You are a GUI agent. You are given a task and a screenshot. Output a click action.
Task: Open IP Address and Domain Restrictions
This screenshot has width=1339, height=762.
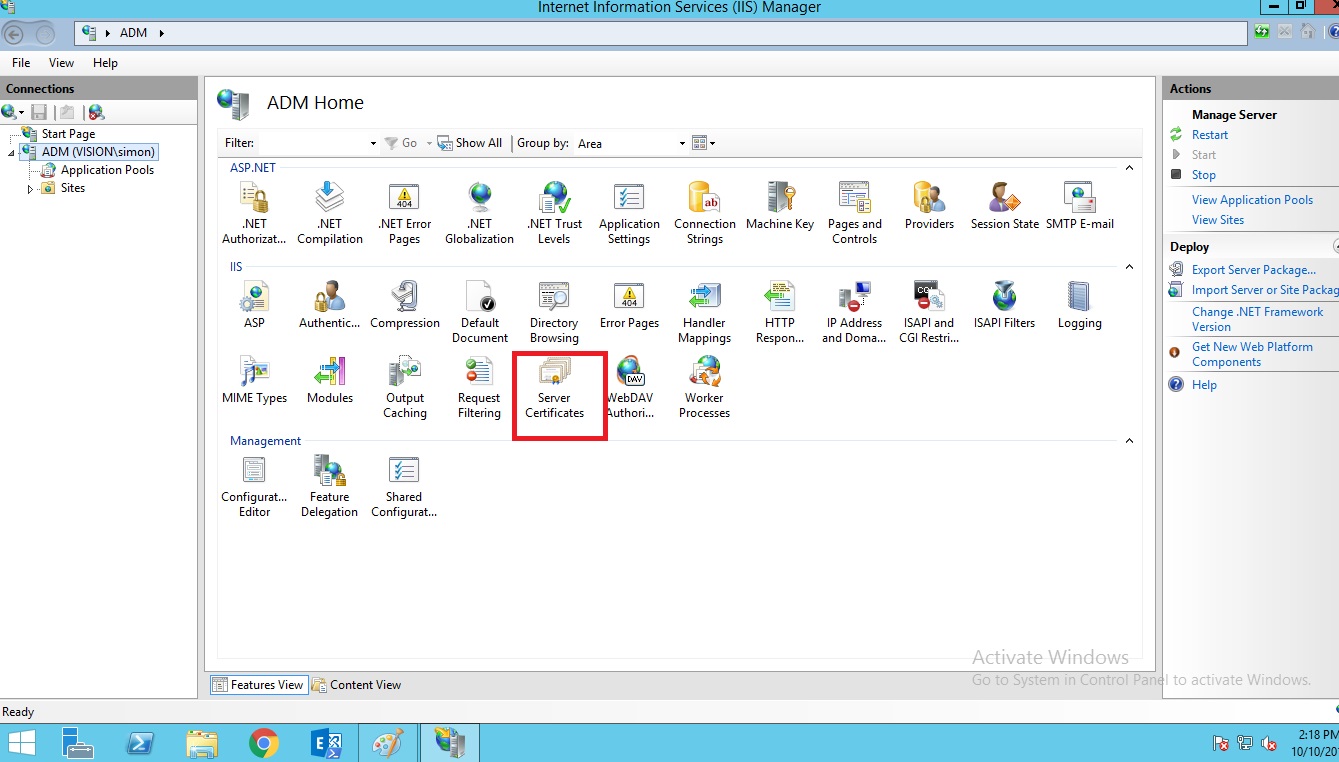[855, 312]
